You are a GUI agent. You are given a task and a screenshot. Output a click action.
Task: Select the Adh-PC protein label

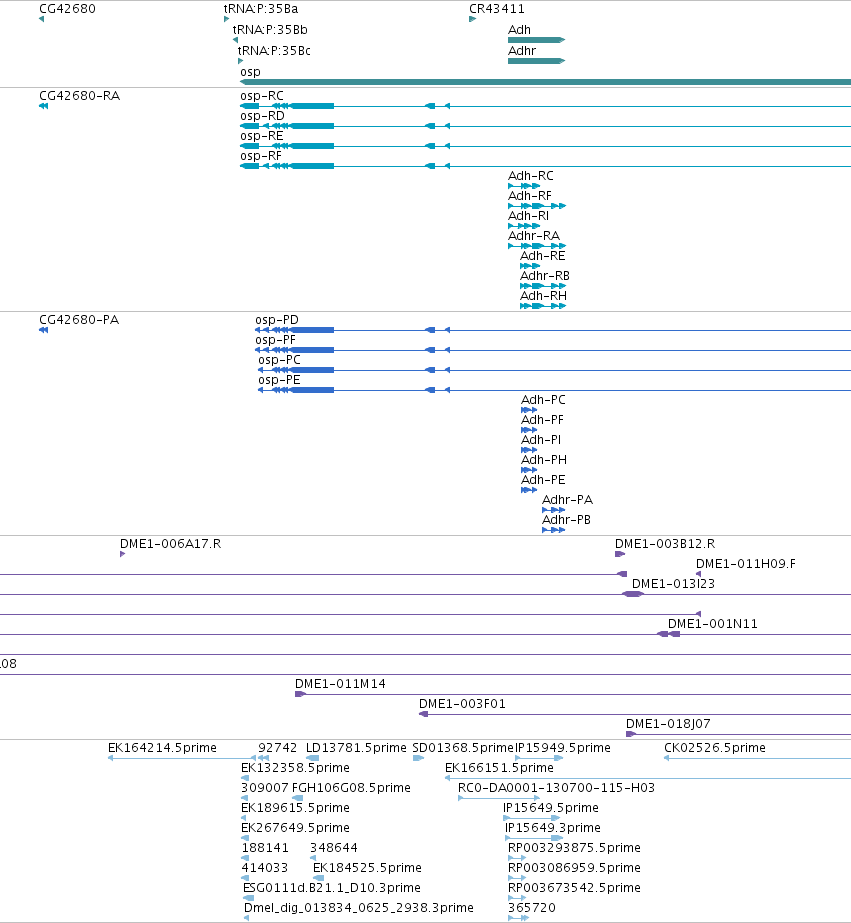pyautogui.click(x=543, y=400)
